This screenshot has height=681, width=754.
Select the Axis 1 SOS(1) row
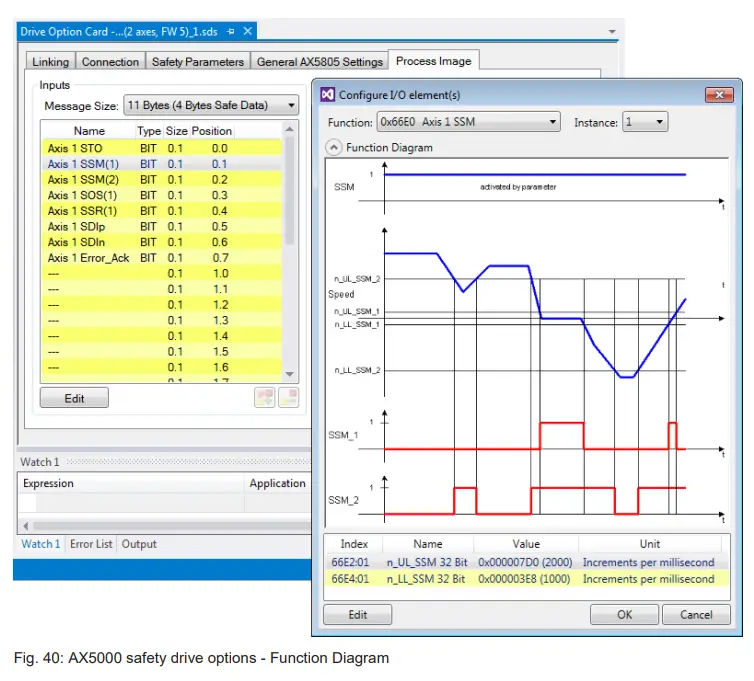(x=162, y=195)
